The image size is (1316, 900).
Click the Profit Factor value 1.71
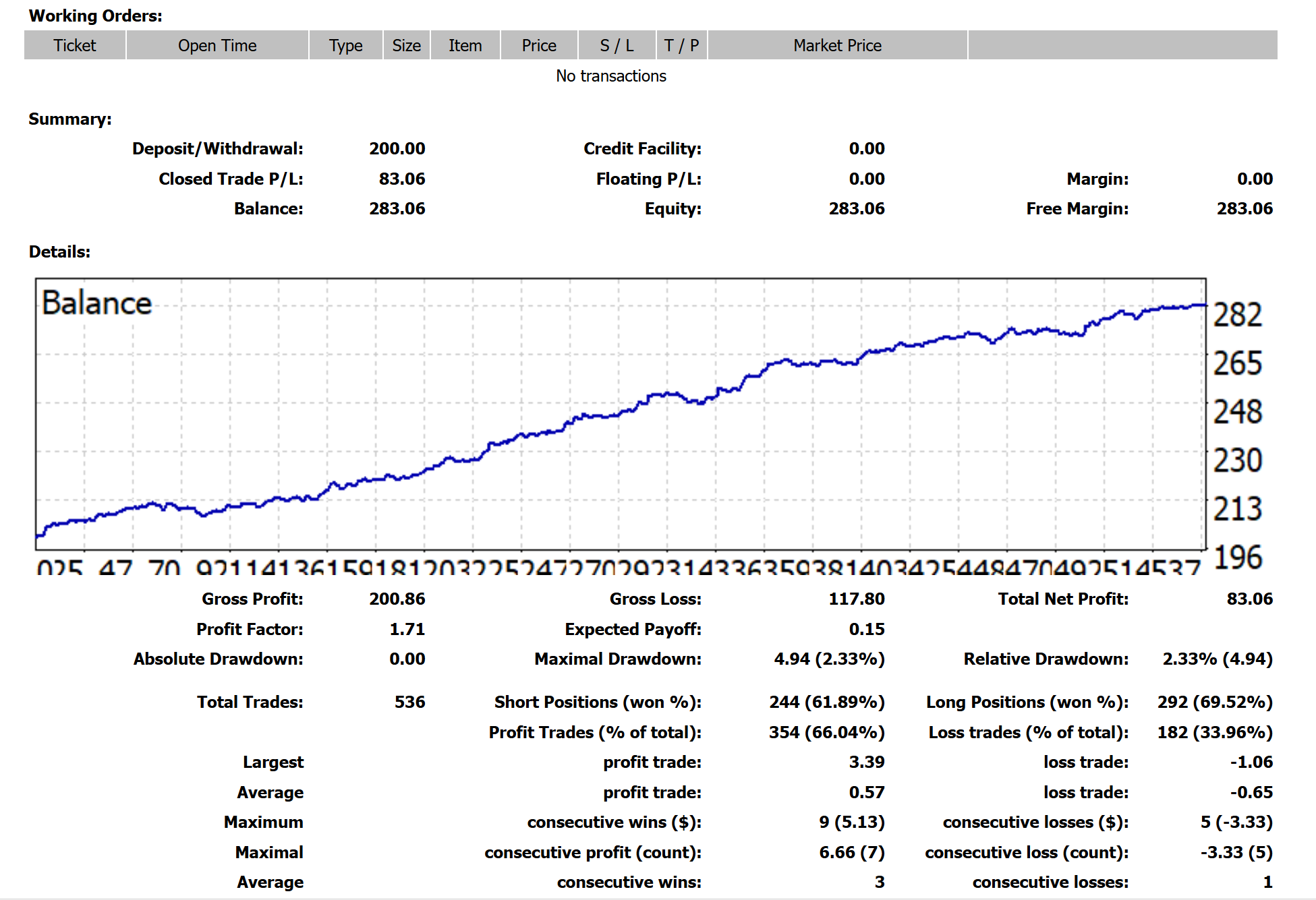pos(407,629)
